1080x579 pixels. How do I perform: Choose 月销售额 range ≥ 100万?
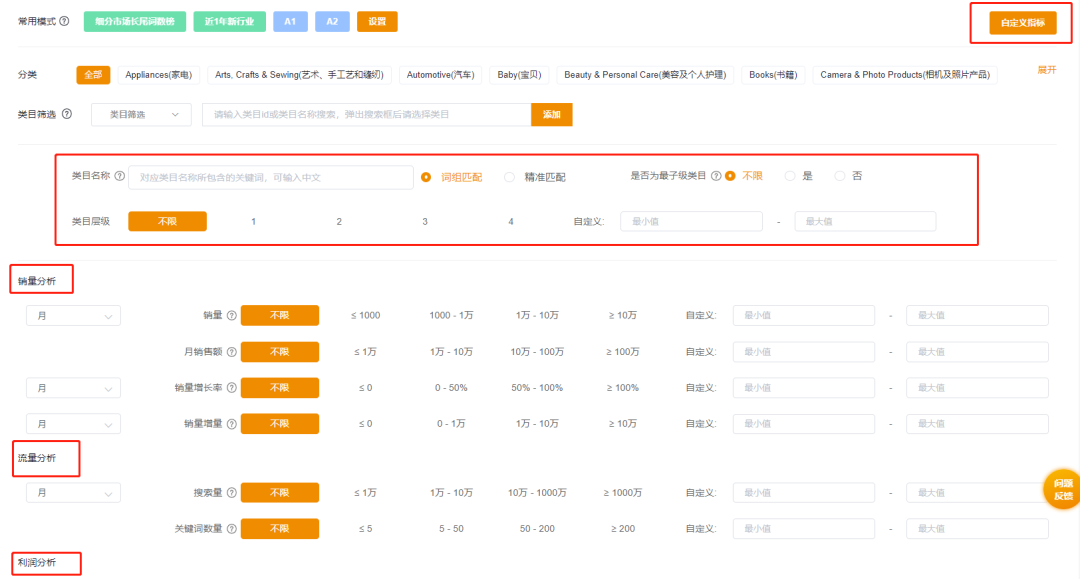tap(623, 352)
